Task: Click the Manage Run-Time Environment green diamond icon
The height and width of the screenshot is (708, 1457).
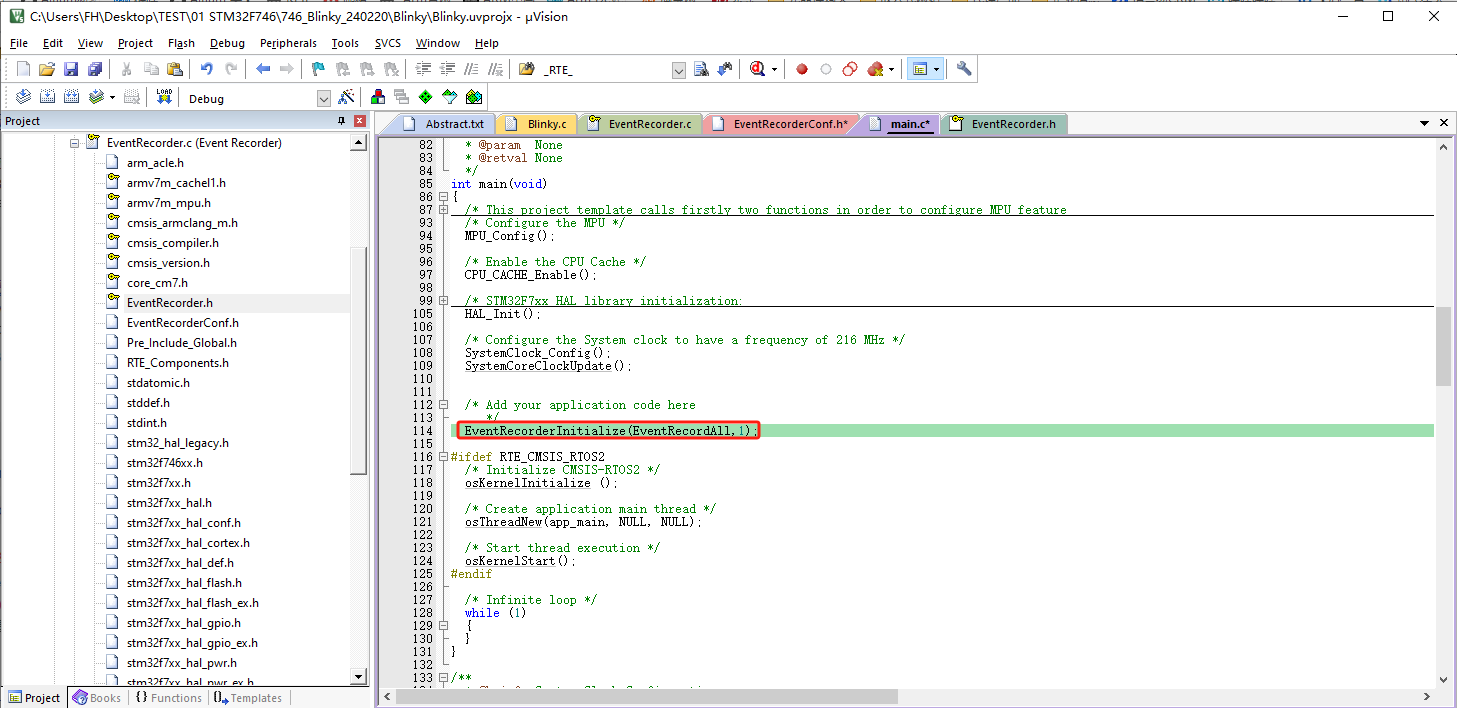Action: coord(425,97)
